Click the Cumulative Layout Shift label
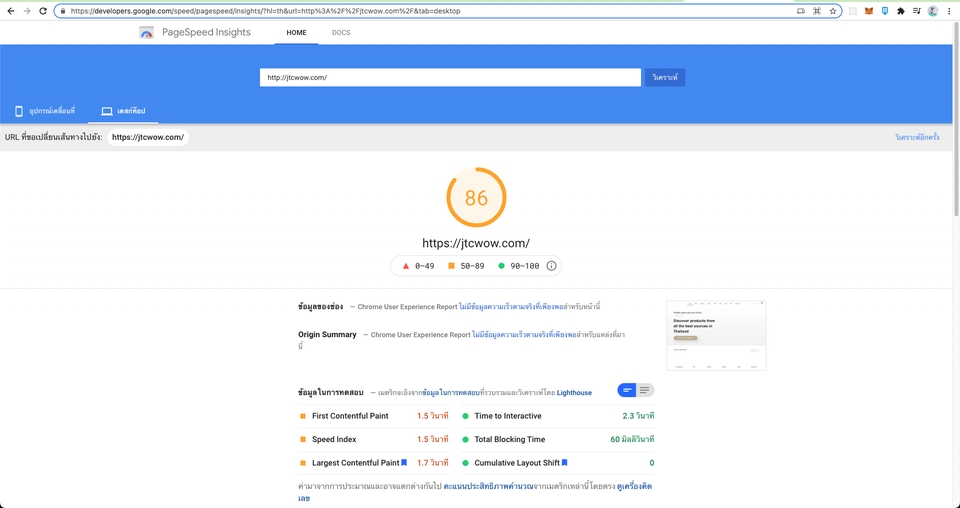The height and width of the screenshot is (508, 960). [x=517, y=463]
